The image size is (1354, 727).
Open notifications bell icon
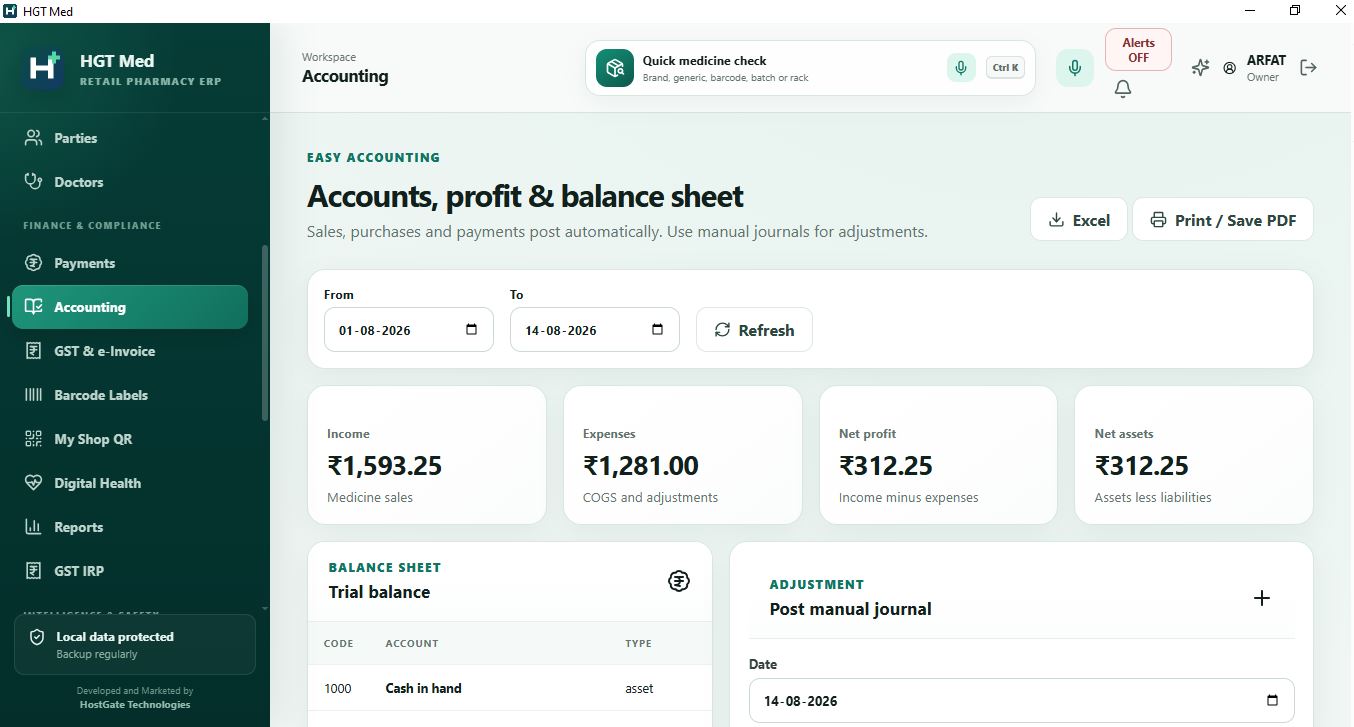pos(1123,89)
